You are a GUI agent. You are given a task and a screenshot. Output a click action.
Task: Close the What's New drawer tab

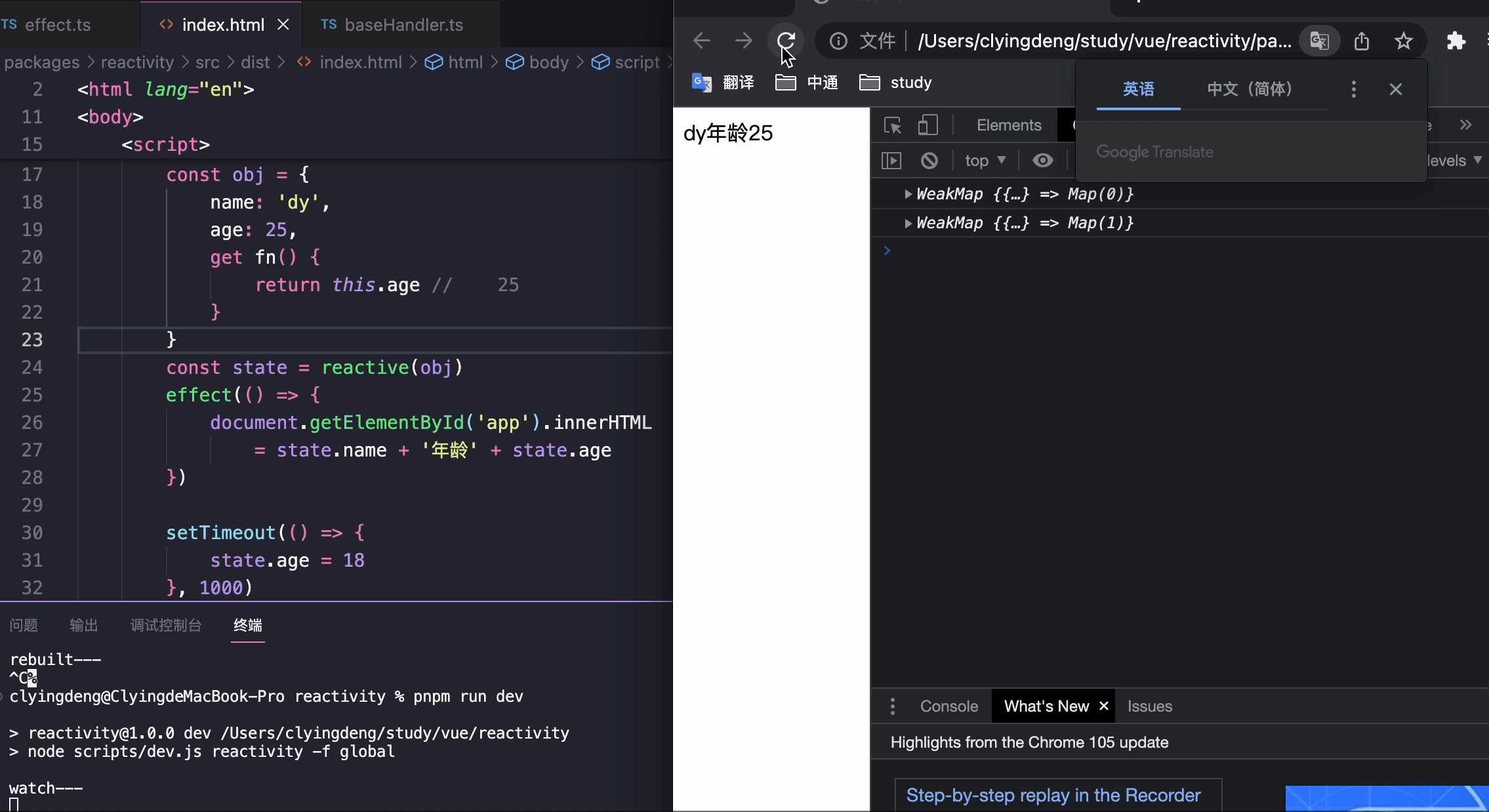(1104, 706)
